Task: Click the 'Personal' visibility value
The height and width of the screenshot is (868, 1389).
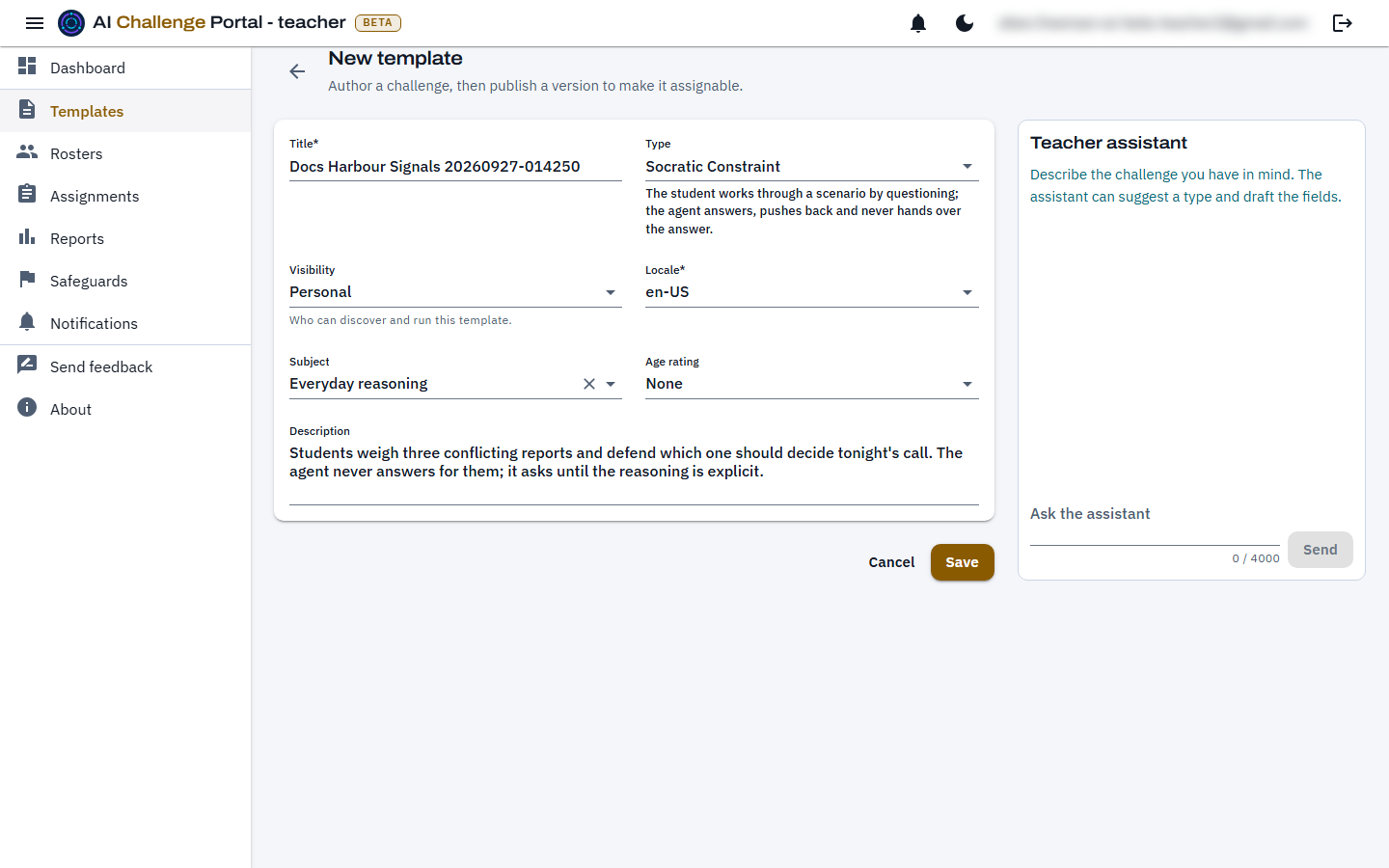Action: point(320,292)
